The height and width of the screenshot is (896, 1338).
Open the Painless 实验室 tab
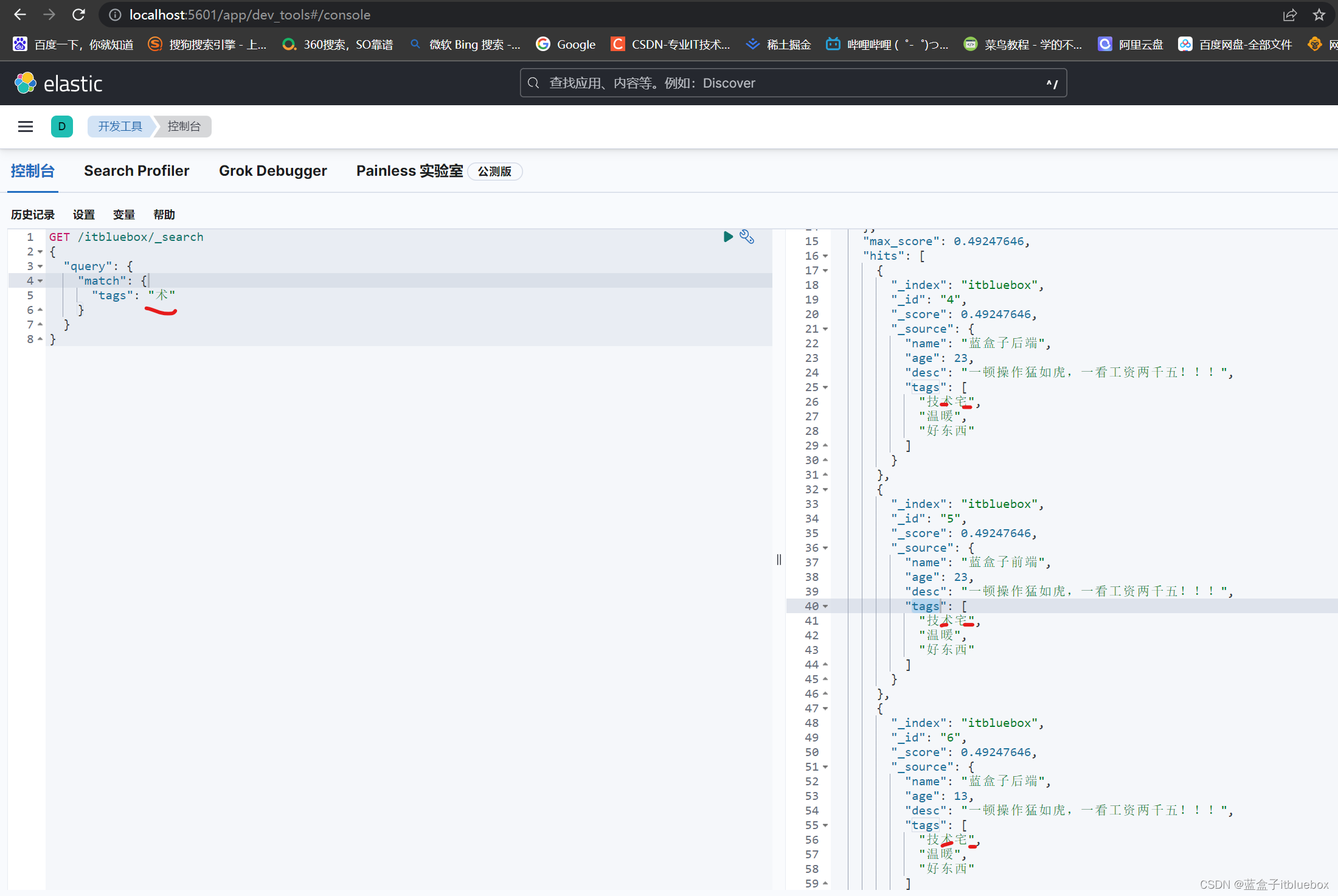pyautogui.click(x=409, y=171)
